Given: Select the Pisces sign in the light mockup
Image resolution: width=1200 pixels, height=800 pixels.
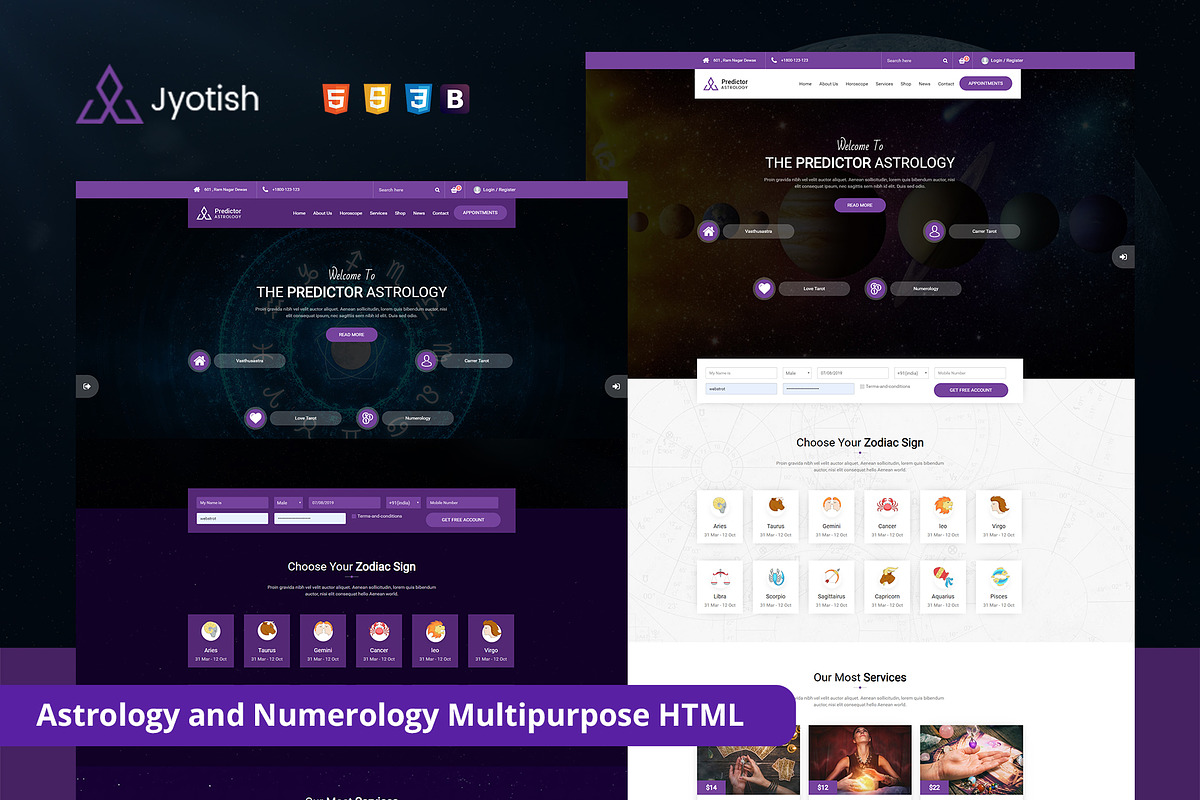Looking at the screenshot, I should click(999, 586).
